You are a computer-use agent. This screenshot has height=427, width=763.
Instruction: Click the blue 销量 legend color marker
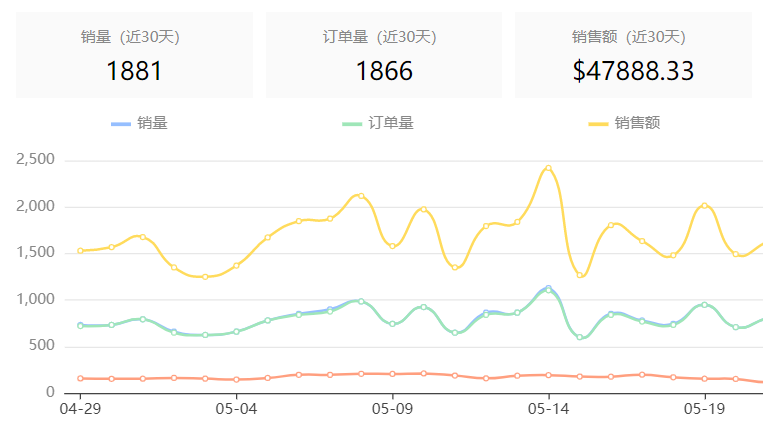pyautogui.click(x=121, y=124)
